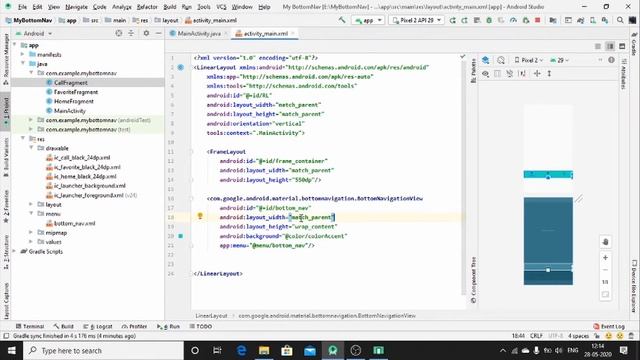Screen dimensions: 640x360
Task: Collapse the java folder
Action: 22,64
